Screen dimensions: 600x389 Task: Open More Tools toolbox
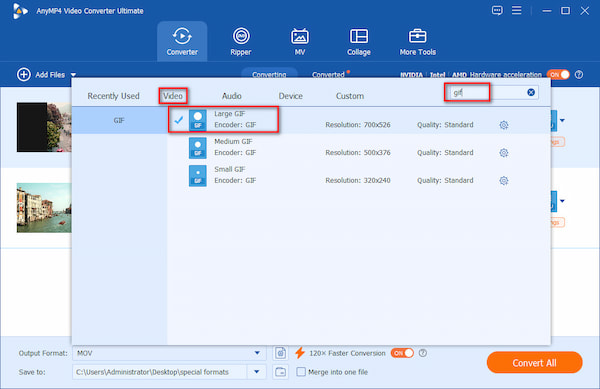[417, 41]
